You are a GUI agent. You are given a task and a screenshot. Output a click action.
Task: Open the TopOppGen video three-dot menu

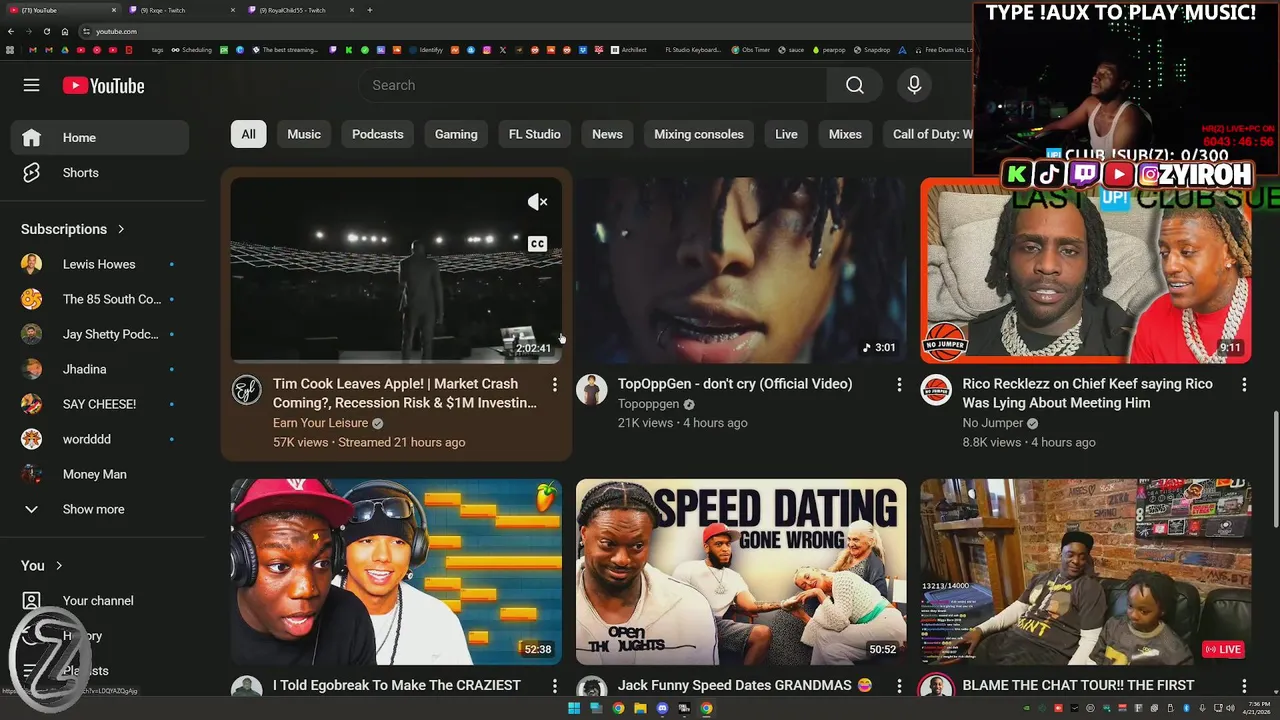(899, 384)
